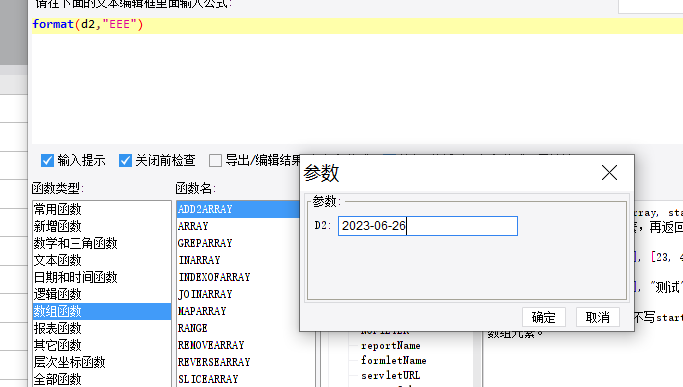Select 其它函数 category
The image size is (683, 387).
click(101, 345)
